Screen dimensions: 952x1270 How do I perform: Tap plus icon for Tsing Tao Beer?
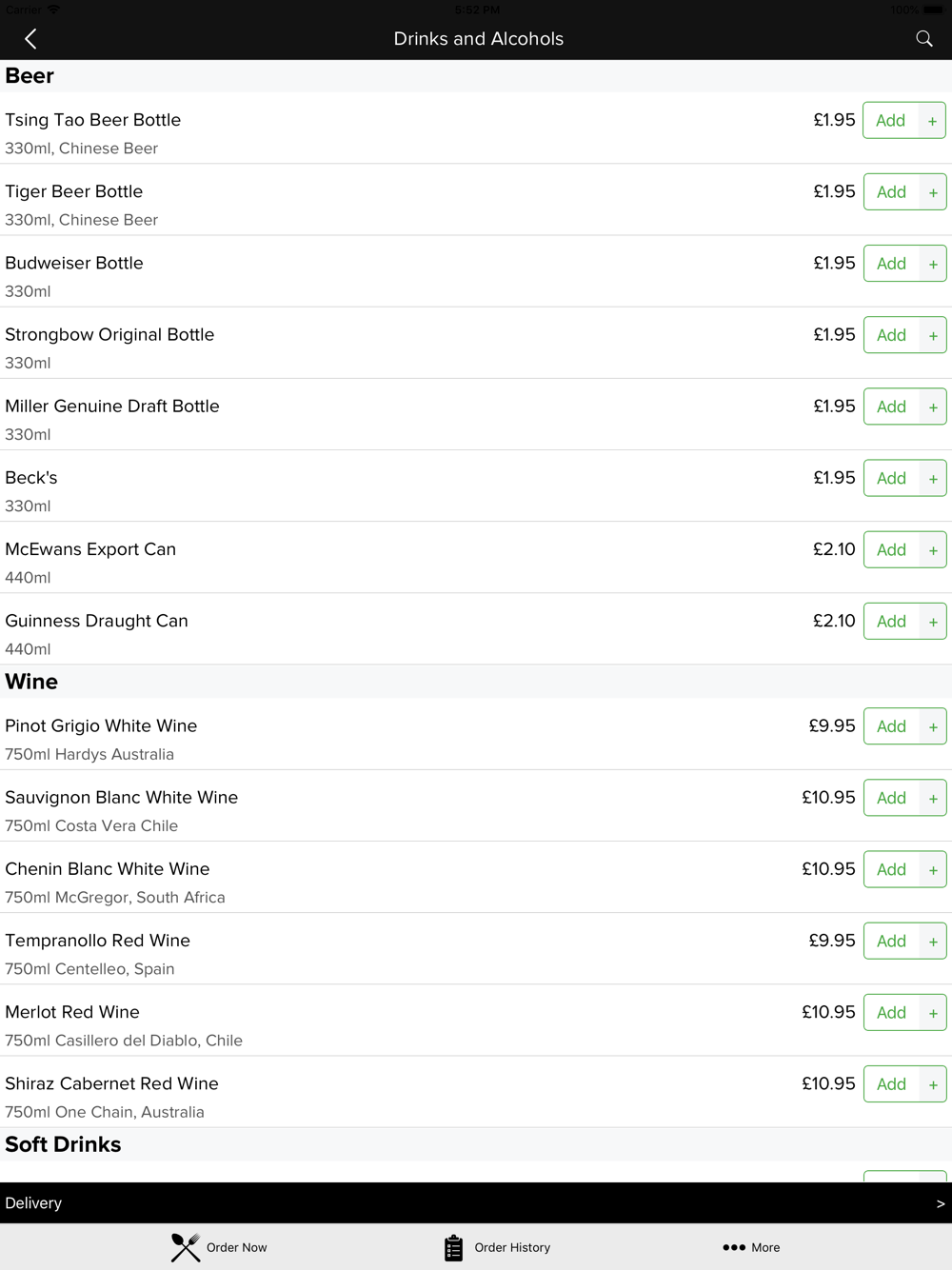[932, 121]
